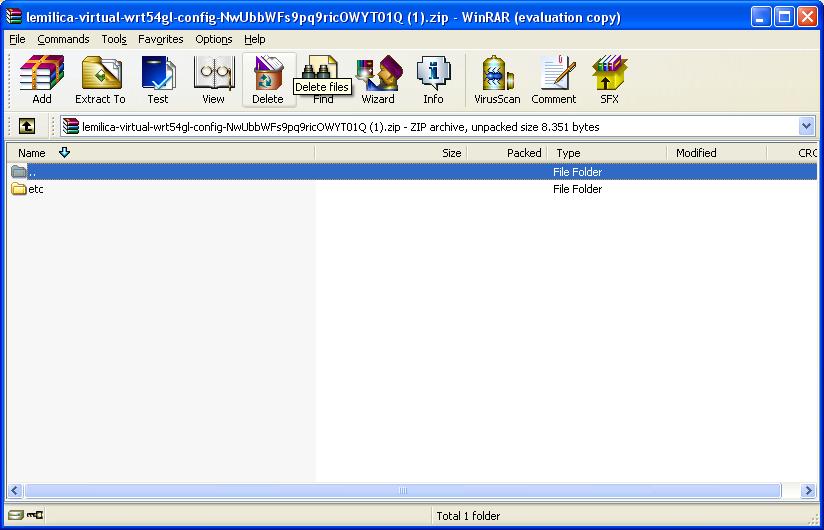
Task: Open the Favorites menu
Action: click(x=160, y=39)
